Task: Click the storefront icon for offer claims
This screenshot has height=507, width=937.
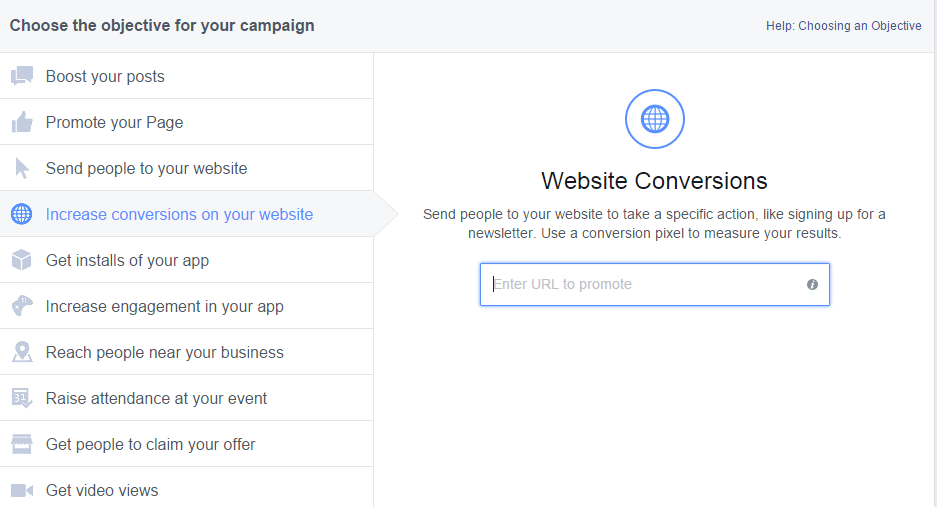Action: [x=22, y=444]
